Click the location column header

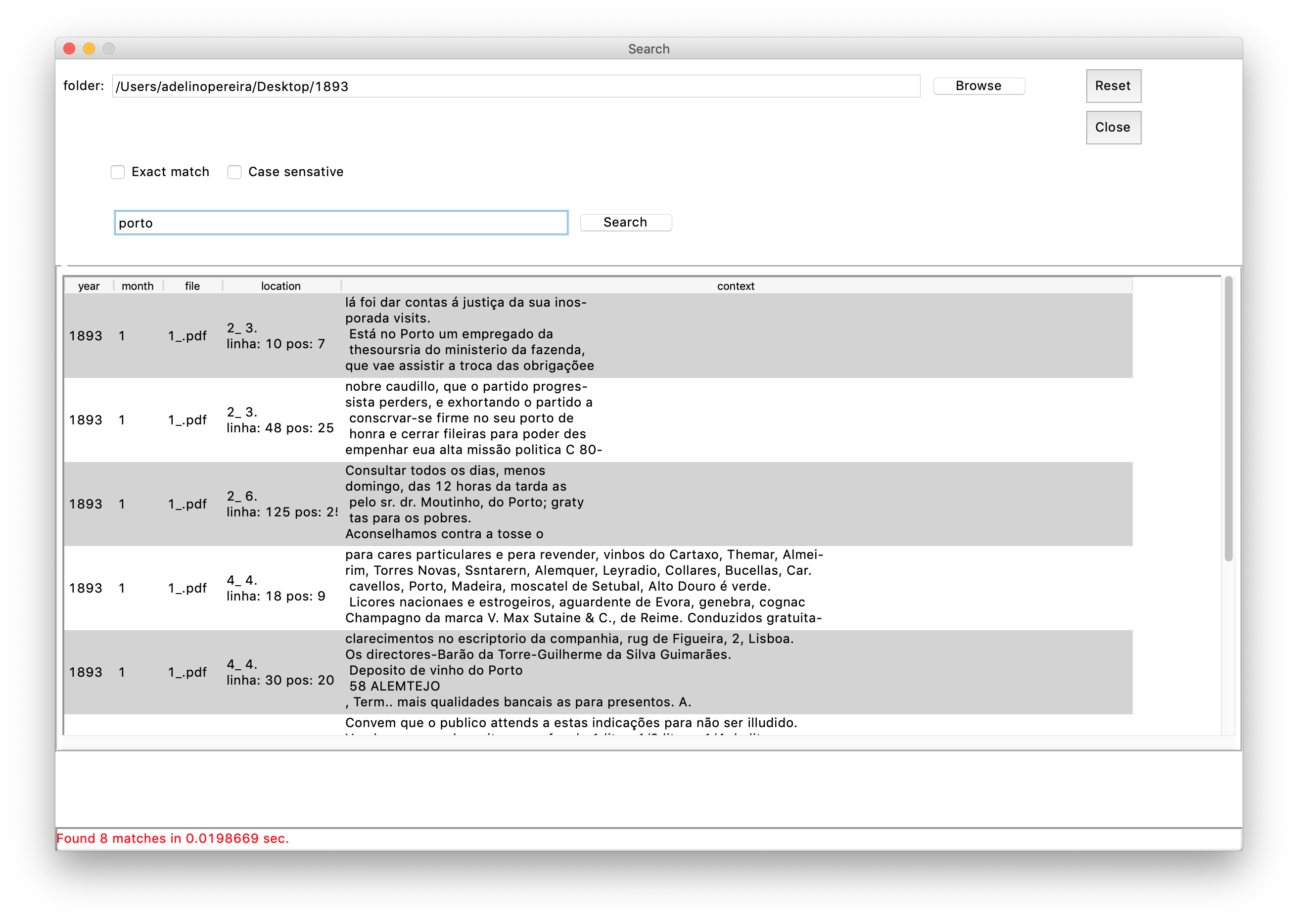[x=280, y=286]
